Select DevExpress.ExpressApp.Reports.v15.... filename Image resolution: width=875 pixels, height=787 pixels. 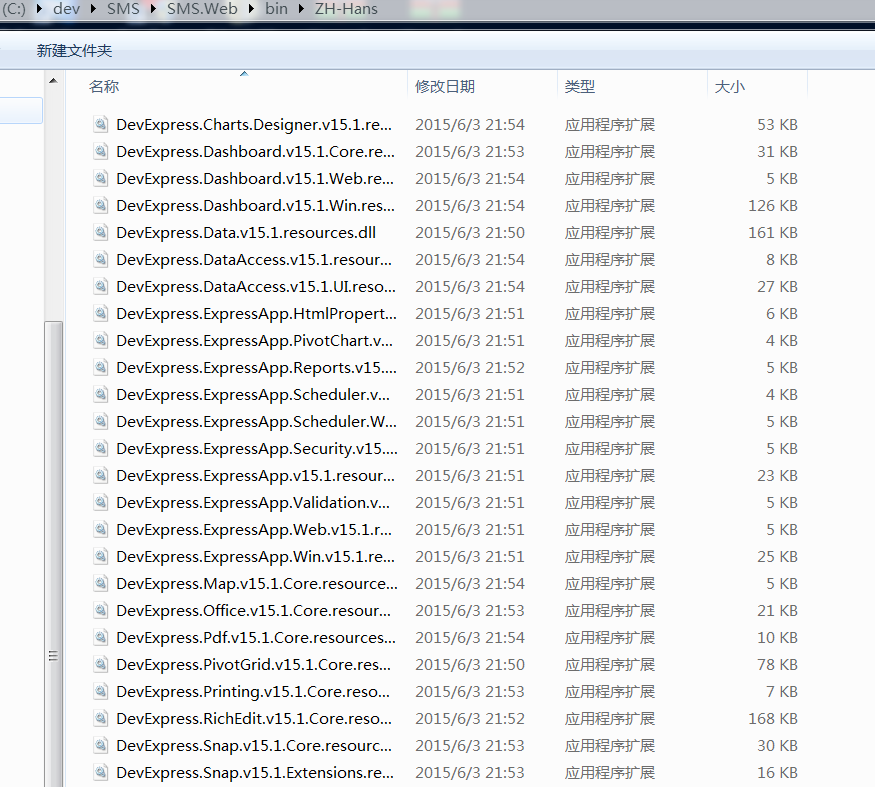tap(257, 367)
